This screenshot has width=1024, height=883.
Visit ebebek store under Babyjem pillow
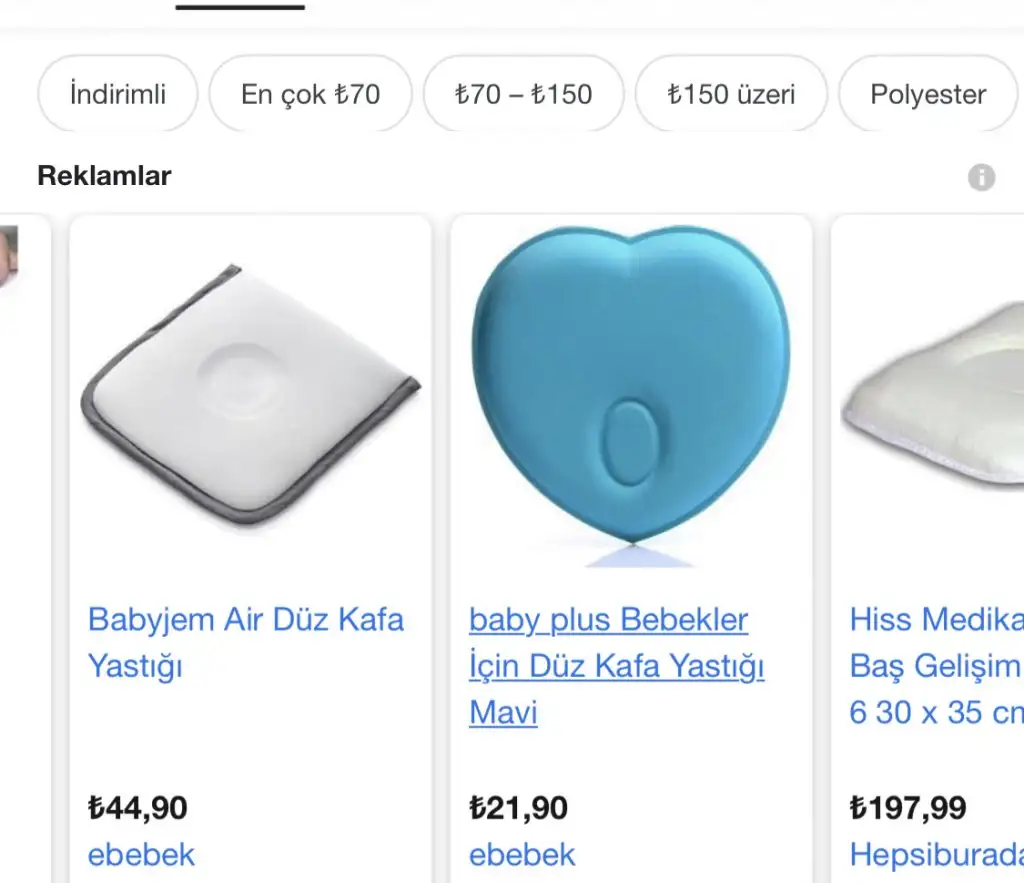141,855
